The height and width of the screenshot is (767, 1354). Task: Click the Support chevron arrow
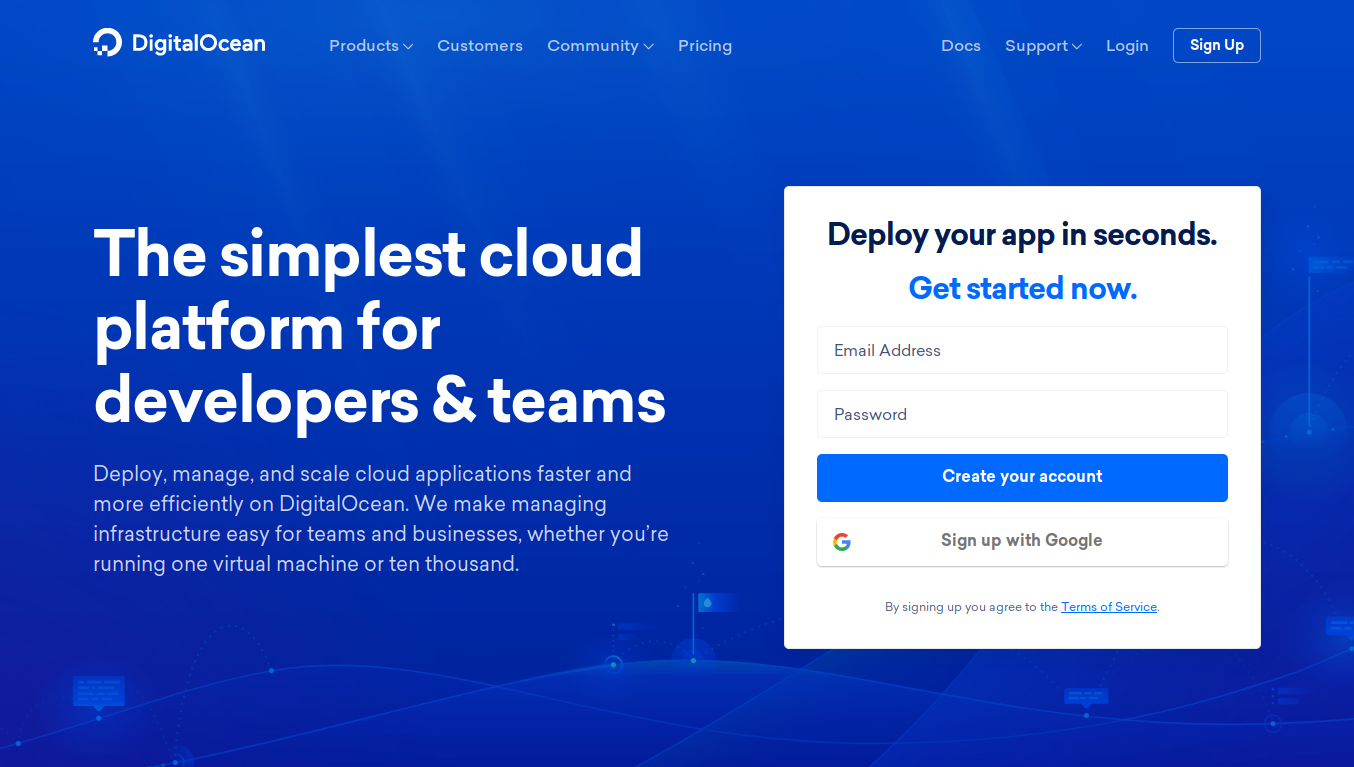(x=1077, y=46)
